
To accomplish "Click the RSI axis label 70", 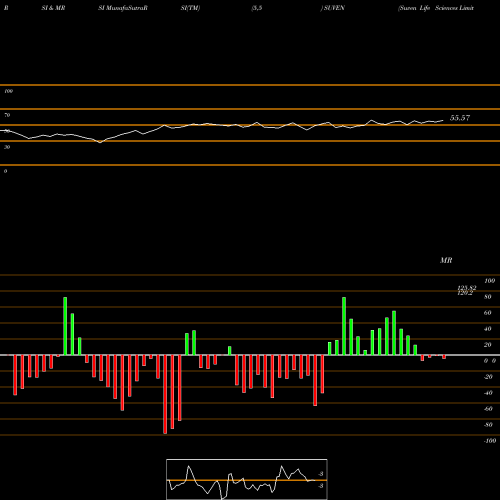I will pos(7,115).
